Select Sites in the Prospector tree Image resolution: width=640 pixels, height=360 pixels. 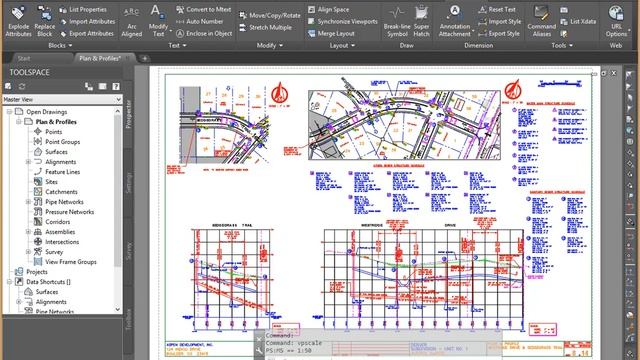(x=51, y=182)
